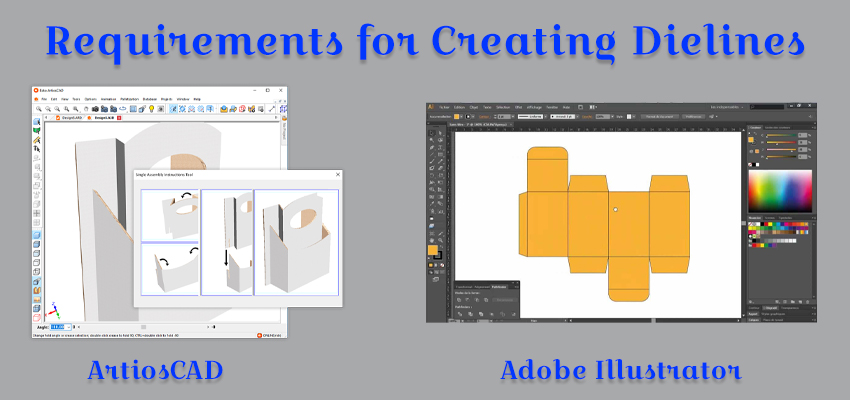Select the Selection tool in Illustrator
Screen dimensions: 850x400
tap(432, 133)
